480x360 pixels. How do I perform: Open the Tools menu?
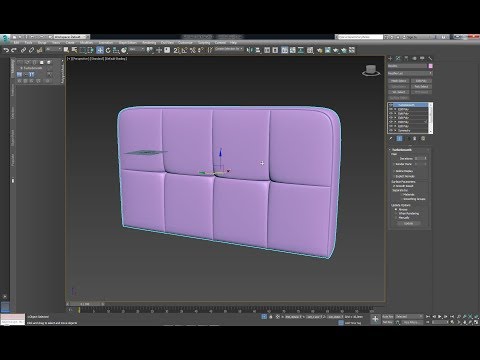[x=28, y=43]
